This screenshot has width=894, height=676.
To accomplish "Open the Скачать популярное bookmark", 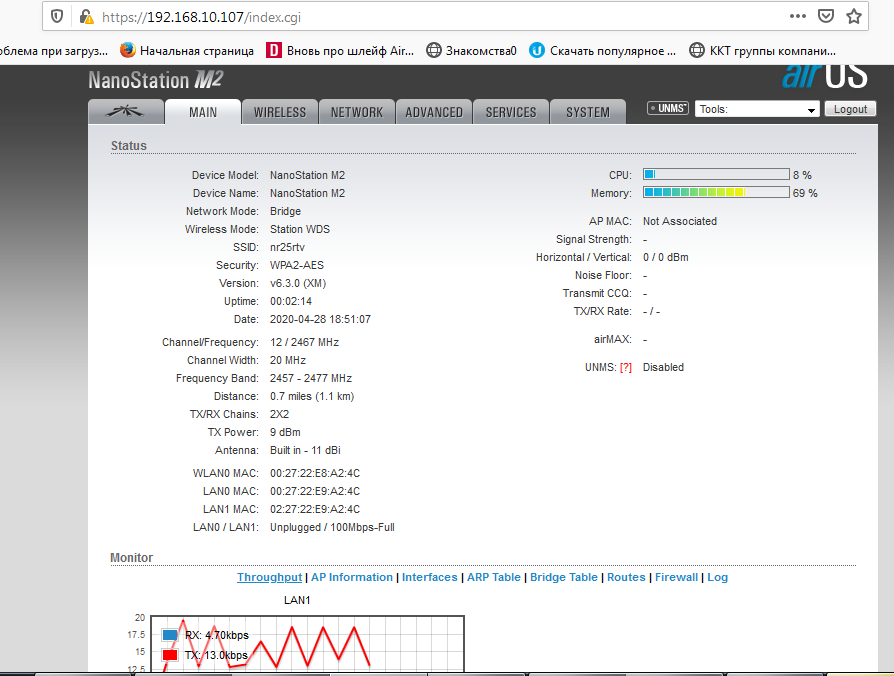I will pos(602,51).
